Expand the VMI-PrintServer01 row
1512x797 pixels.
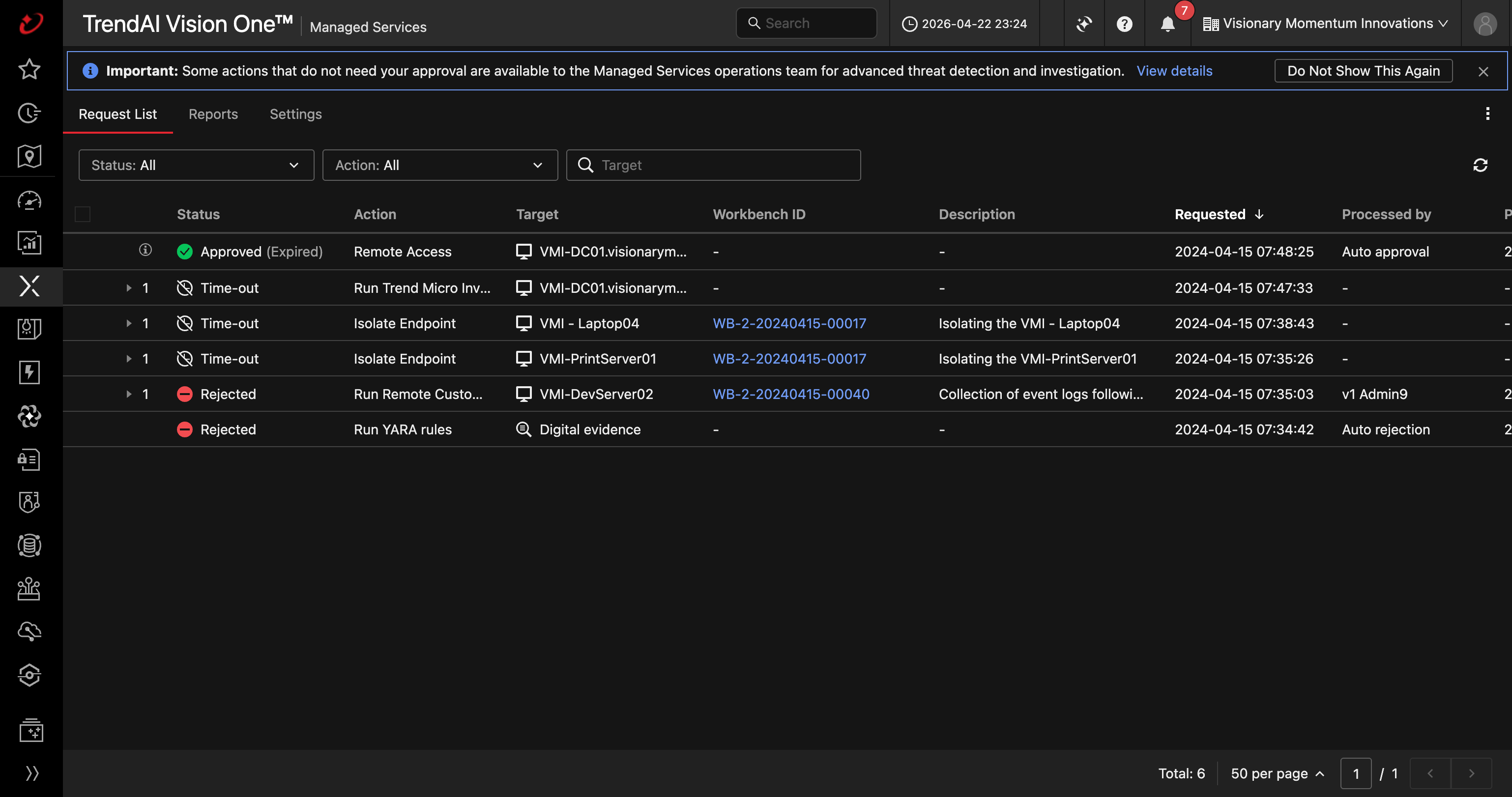tap(129, 358)
